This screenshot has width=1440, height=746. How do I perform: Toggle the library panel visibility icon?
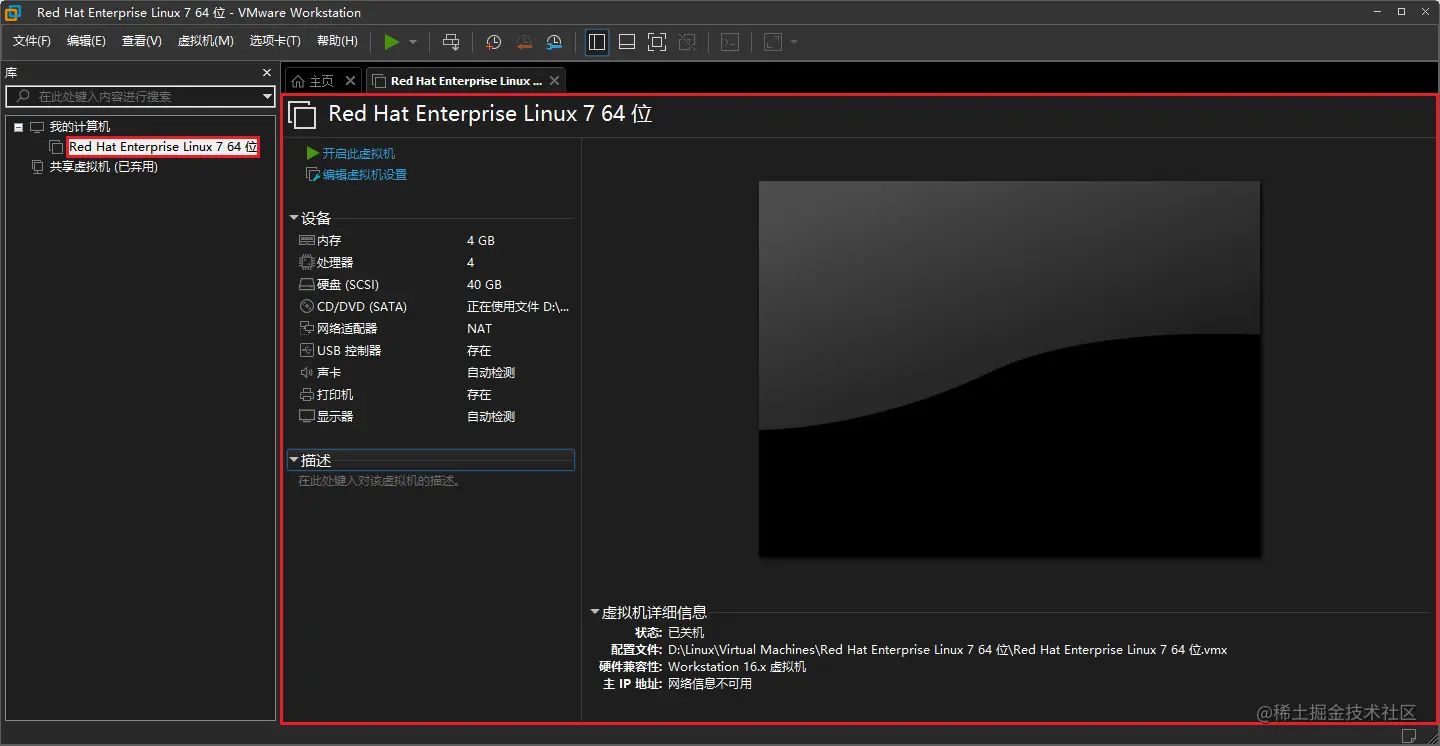(x=596, y=42)
